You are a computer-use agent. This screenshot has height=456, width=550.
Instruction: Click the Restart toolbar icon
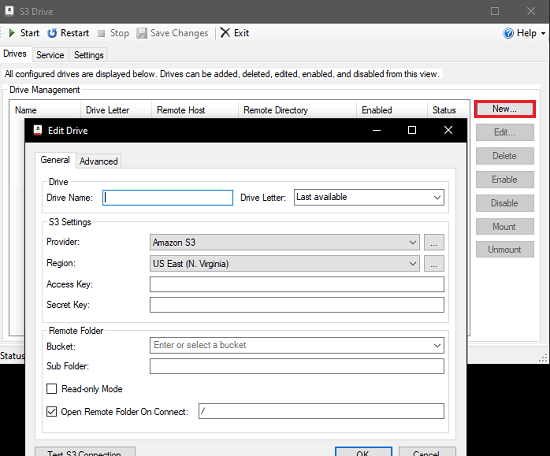(52, 33)
